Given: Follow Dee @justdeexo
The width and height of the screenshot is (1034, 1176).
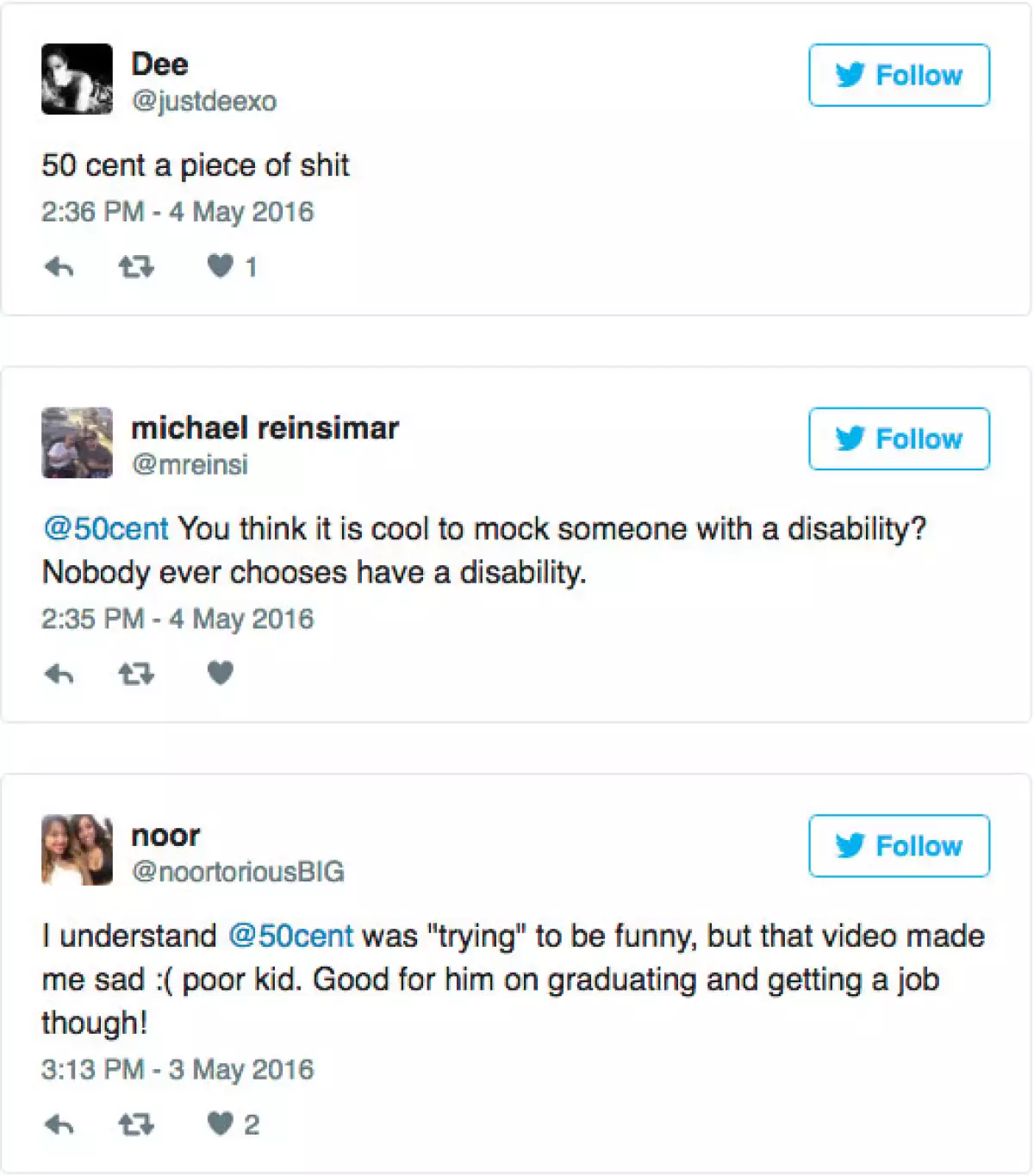Looking at the screenshot, I should pyautogui.click(x=899, y=75).
